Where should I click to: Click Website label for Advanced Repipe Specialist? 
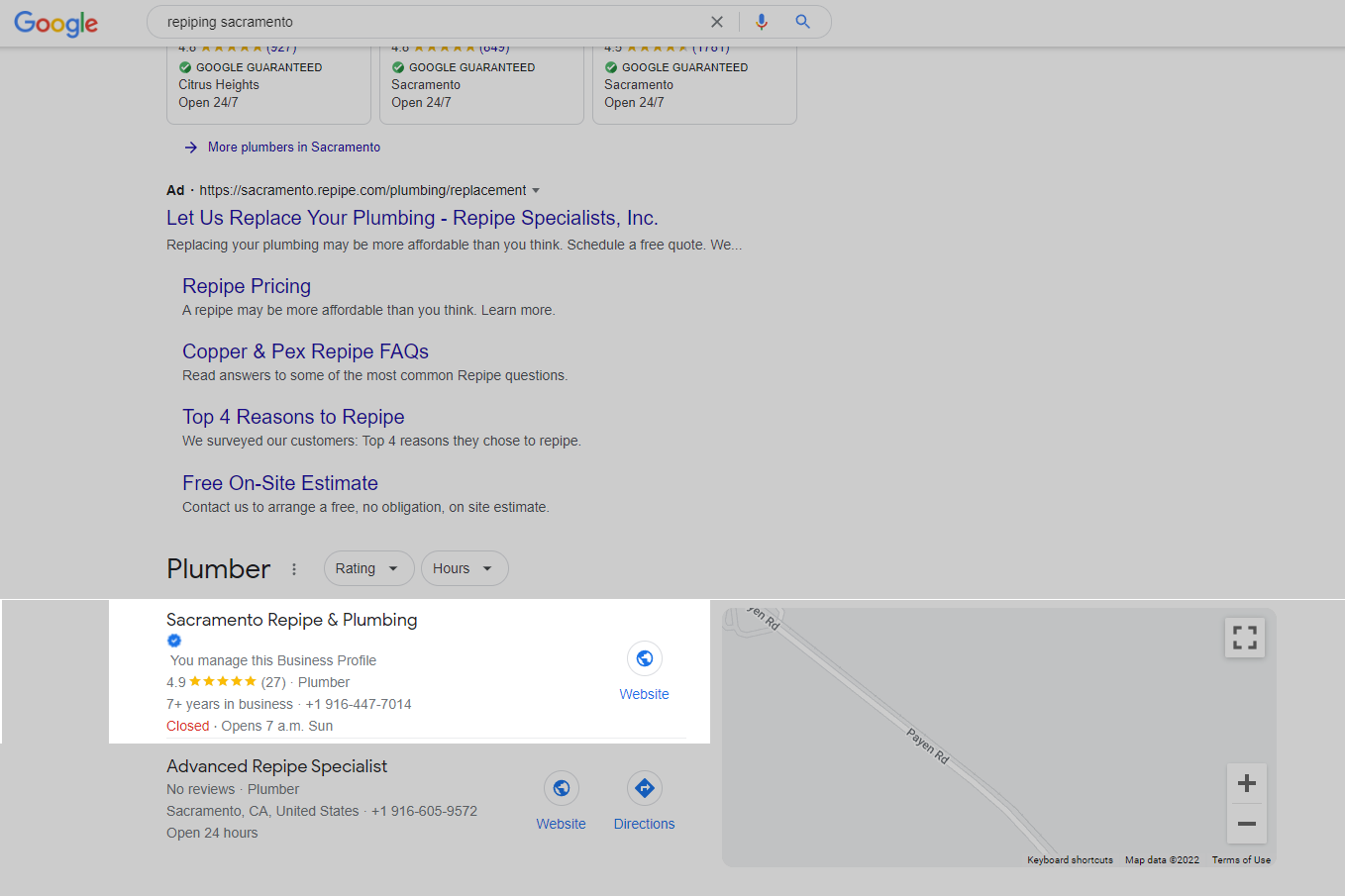click(562, 824)
